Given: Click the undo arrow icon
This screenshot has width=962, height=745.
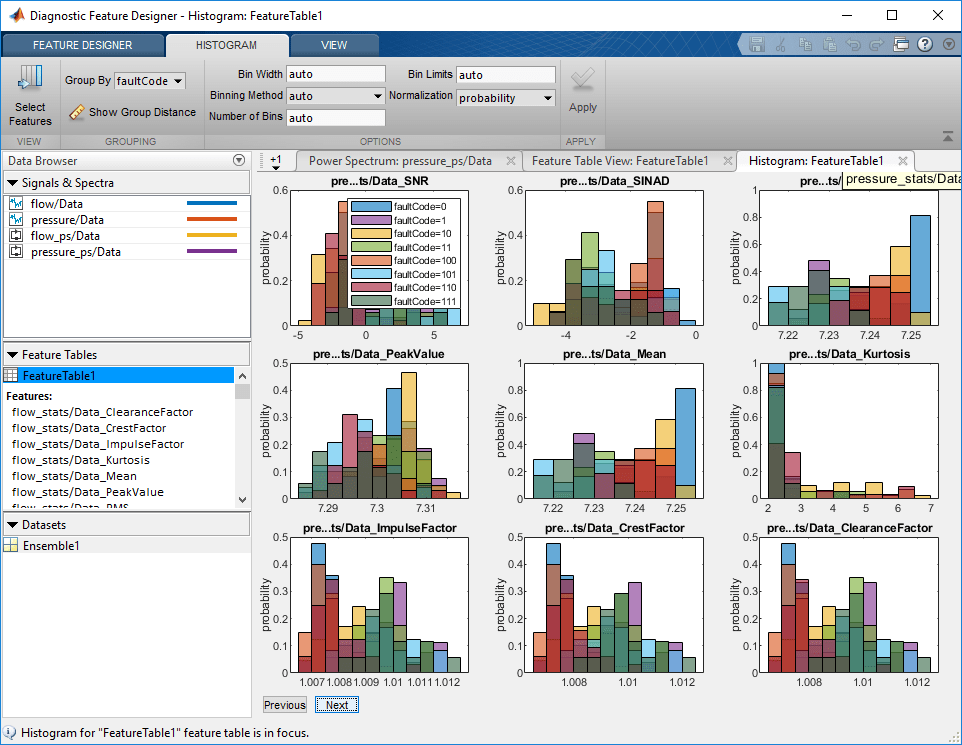Looking at the screenshot, I should click(x=853, y=44).
